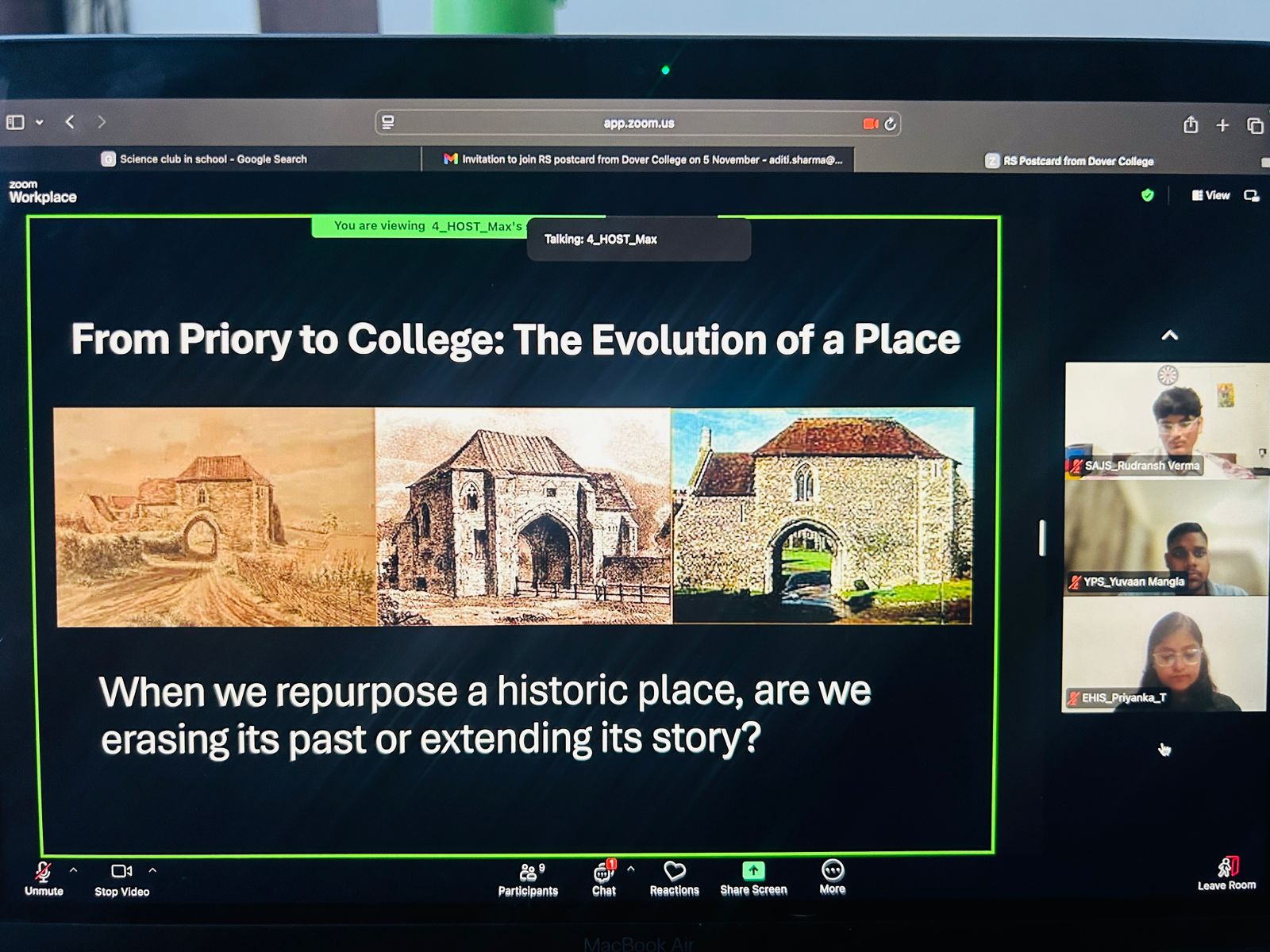
Task: Click the panel resize divider handle
Action: click(x=1042, y=538)
